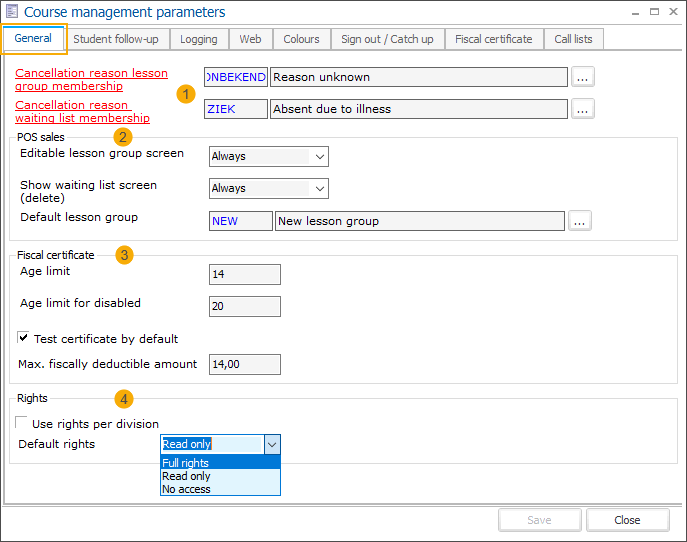Image resolution: width=687 pixels, height=542 pixels.
Task: Open the Fiscal certificate tab
Action: 493,39
